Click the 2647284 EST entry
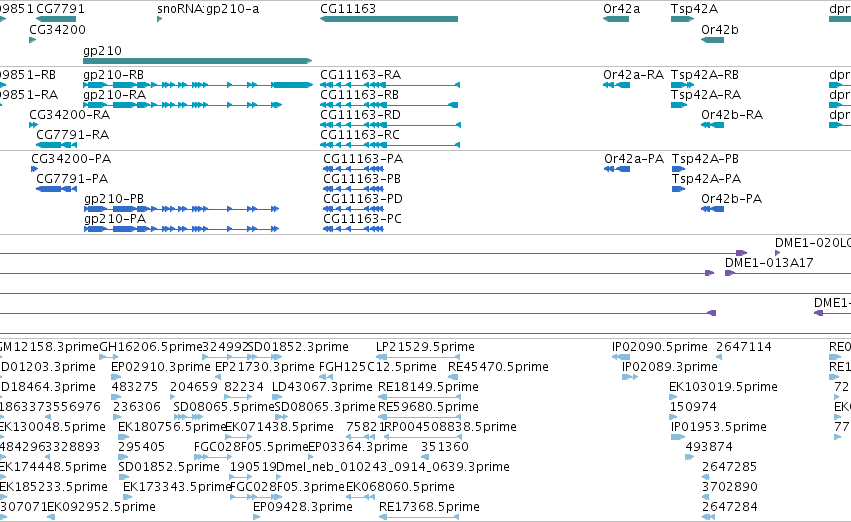851x522 pixels. [x=708, y=517]
